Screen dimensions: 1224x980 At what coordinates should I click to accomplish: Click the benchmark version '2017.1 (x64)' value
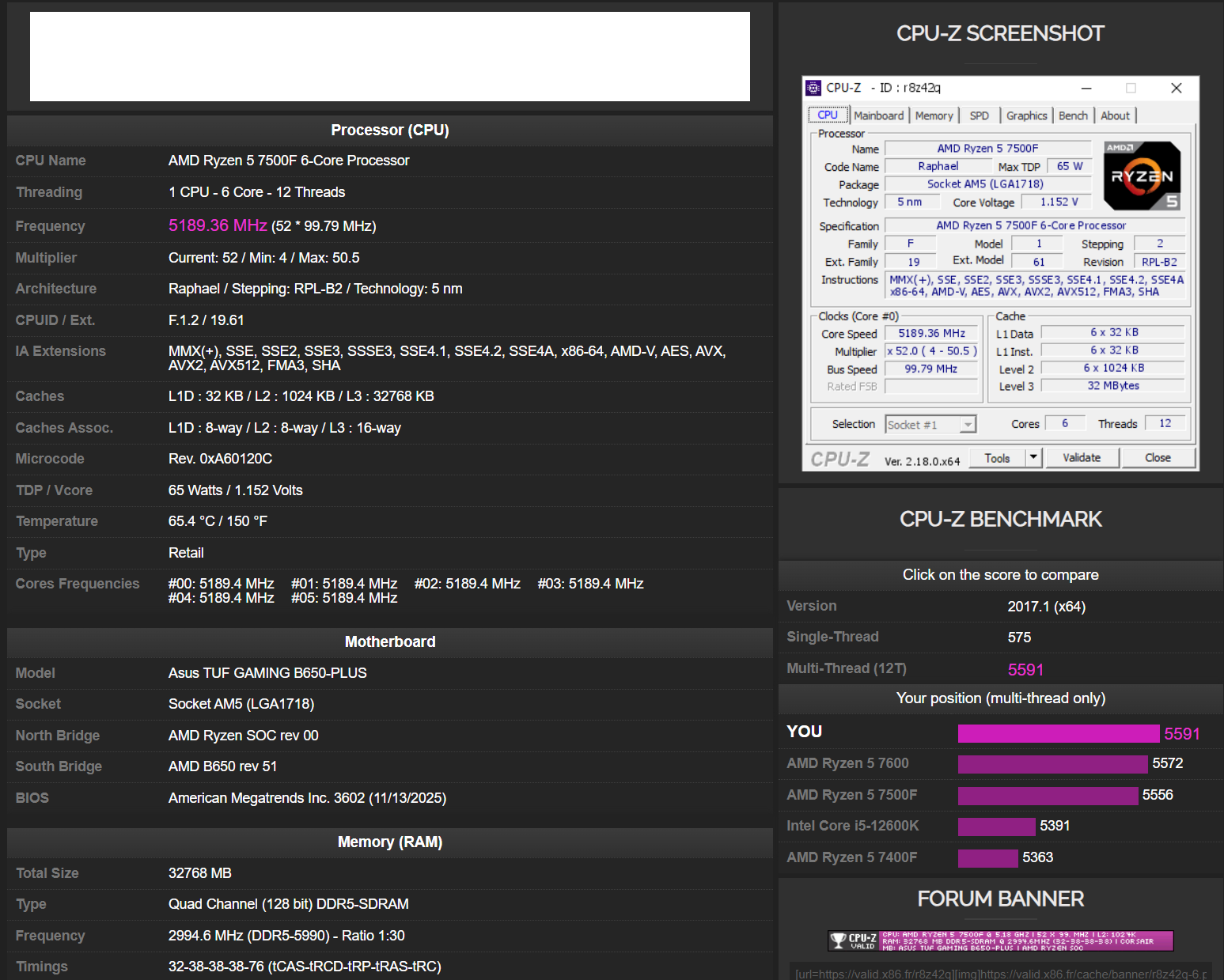[1046, 607]
